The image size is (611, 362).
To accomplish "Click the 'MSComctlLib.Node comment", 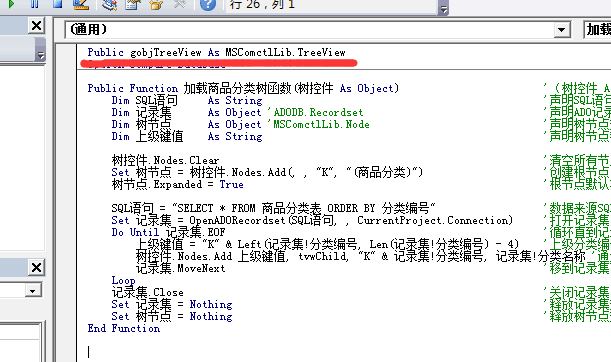I will 318,125.
